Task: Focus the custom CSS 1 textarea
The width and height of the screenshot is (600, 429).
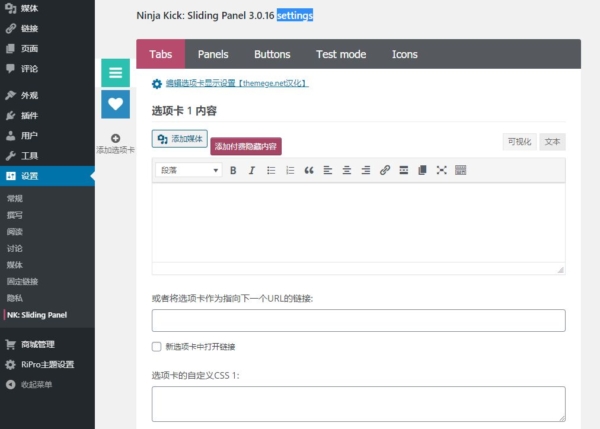Action: coord(359,404)
